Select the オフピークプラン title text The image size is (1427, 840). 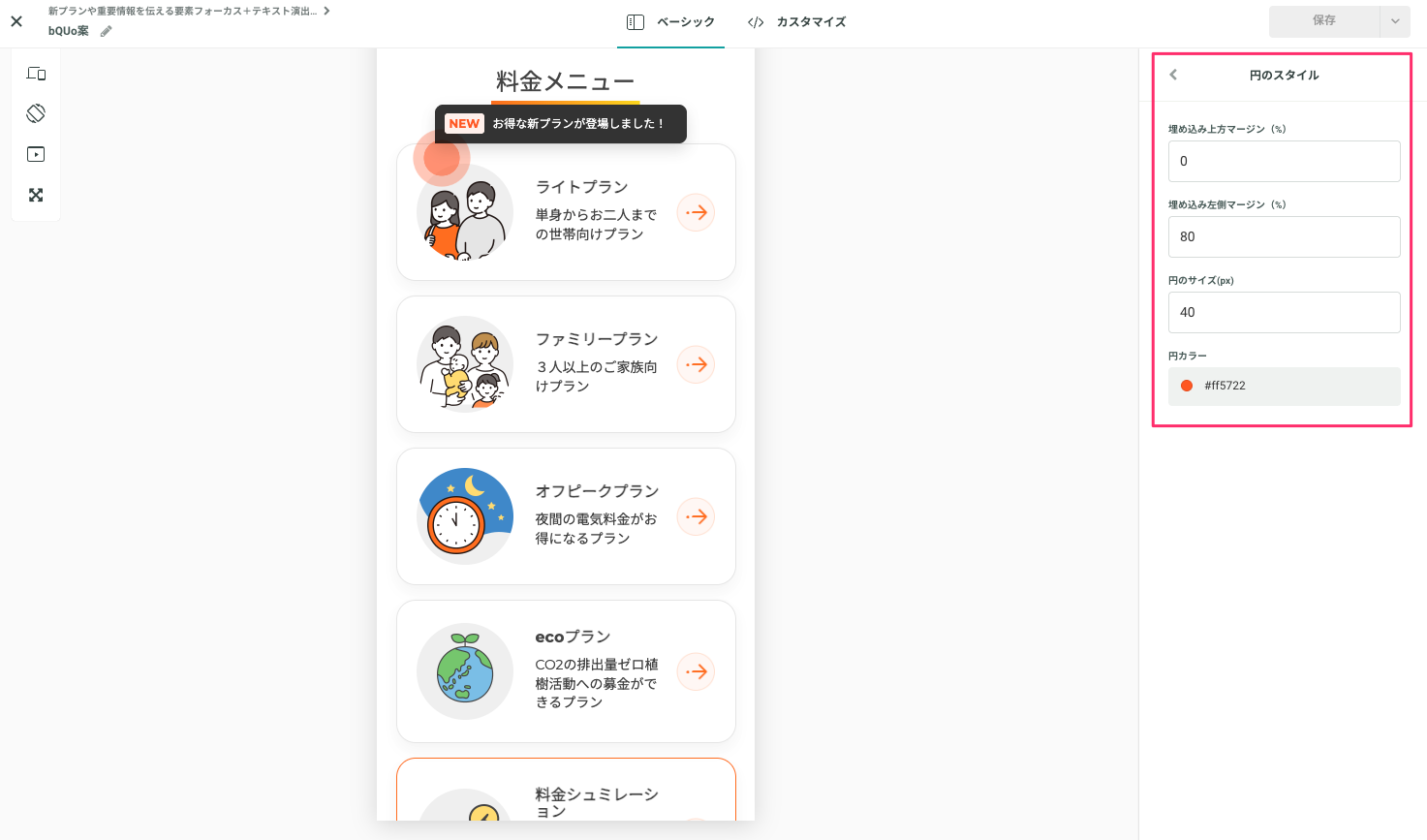[598, 491]
